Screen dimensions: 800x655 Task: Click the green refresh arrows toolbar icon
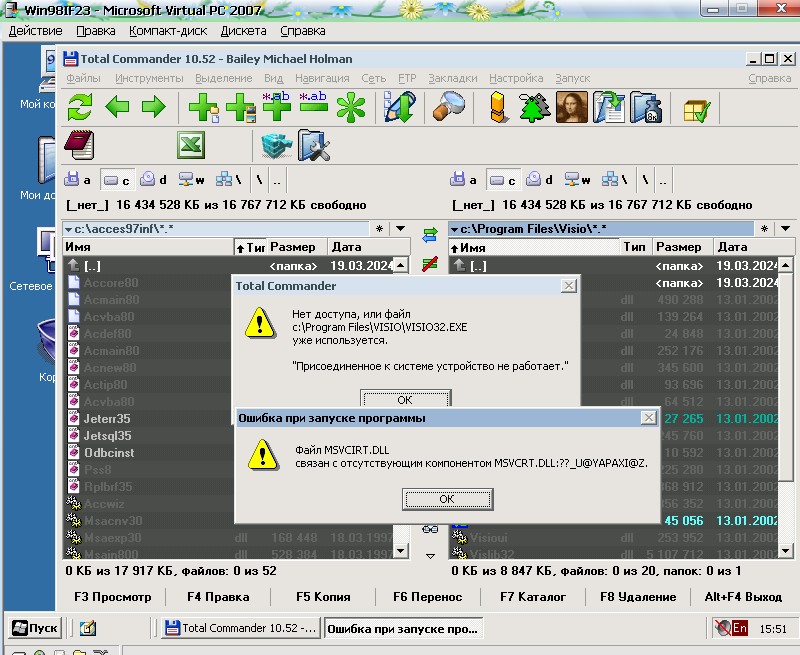pyautogui.click(x=80, y=107)
